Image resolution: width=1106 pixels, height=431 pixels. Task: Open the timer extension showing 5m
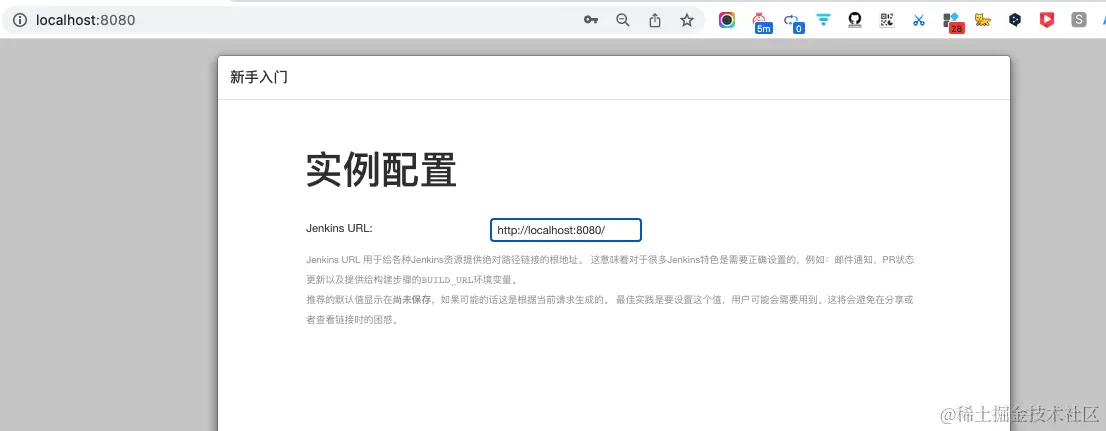(760, 22)
